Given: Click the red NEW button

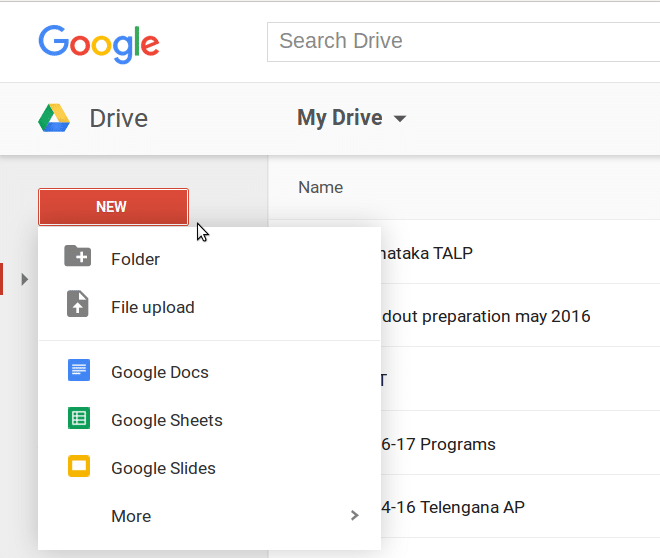Looking at the screenshot, I should [x=113, y=207].
